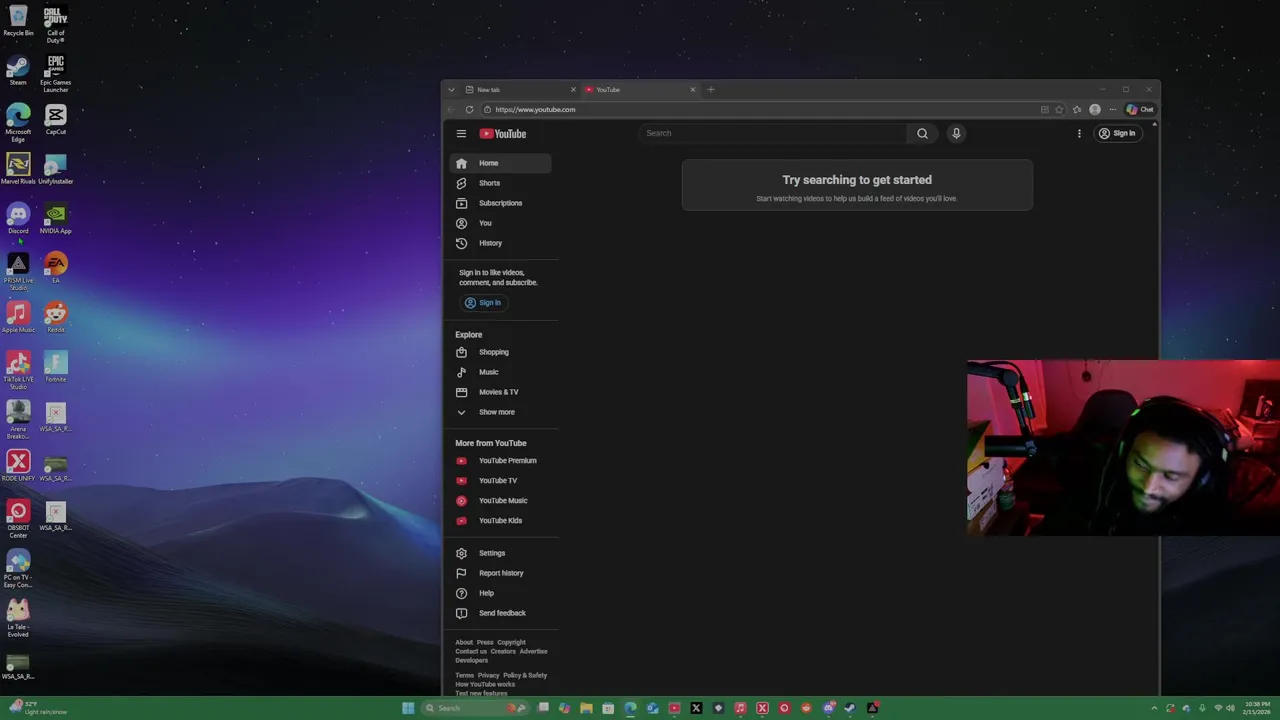1280x720 pixels.
Task: Open Fortnite desktop shortcut
Action: 55,367
